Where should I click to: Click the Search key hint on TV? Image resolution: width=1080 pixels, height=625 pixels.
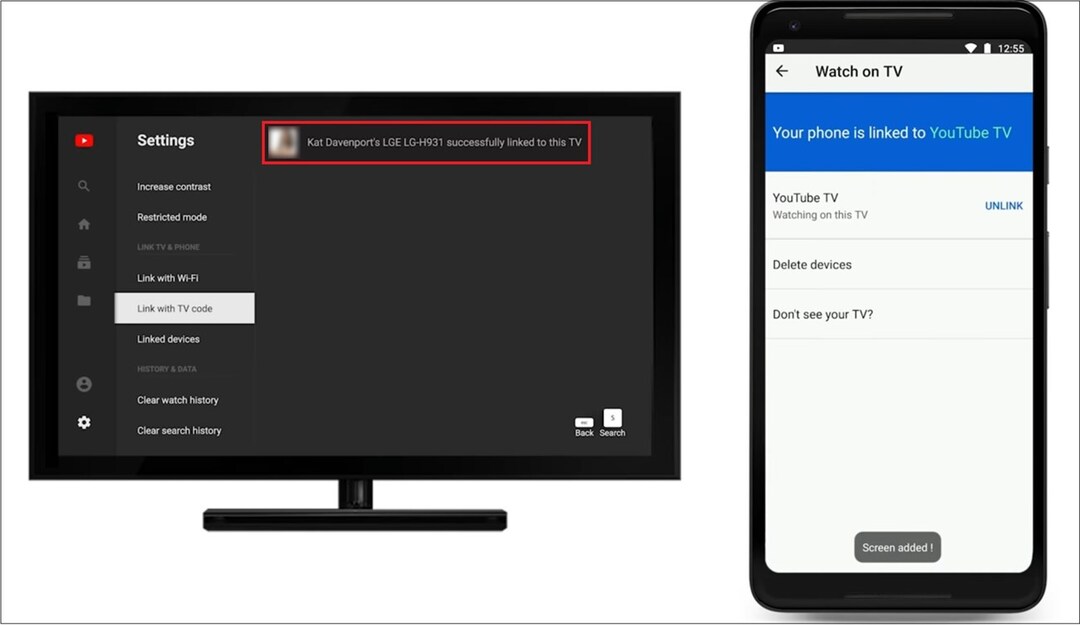612,423
